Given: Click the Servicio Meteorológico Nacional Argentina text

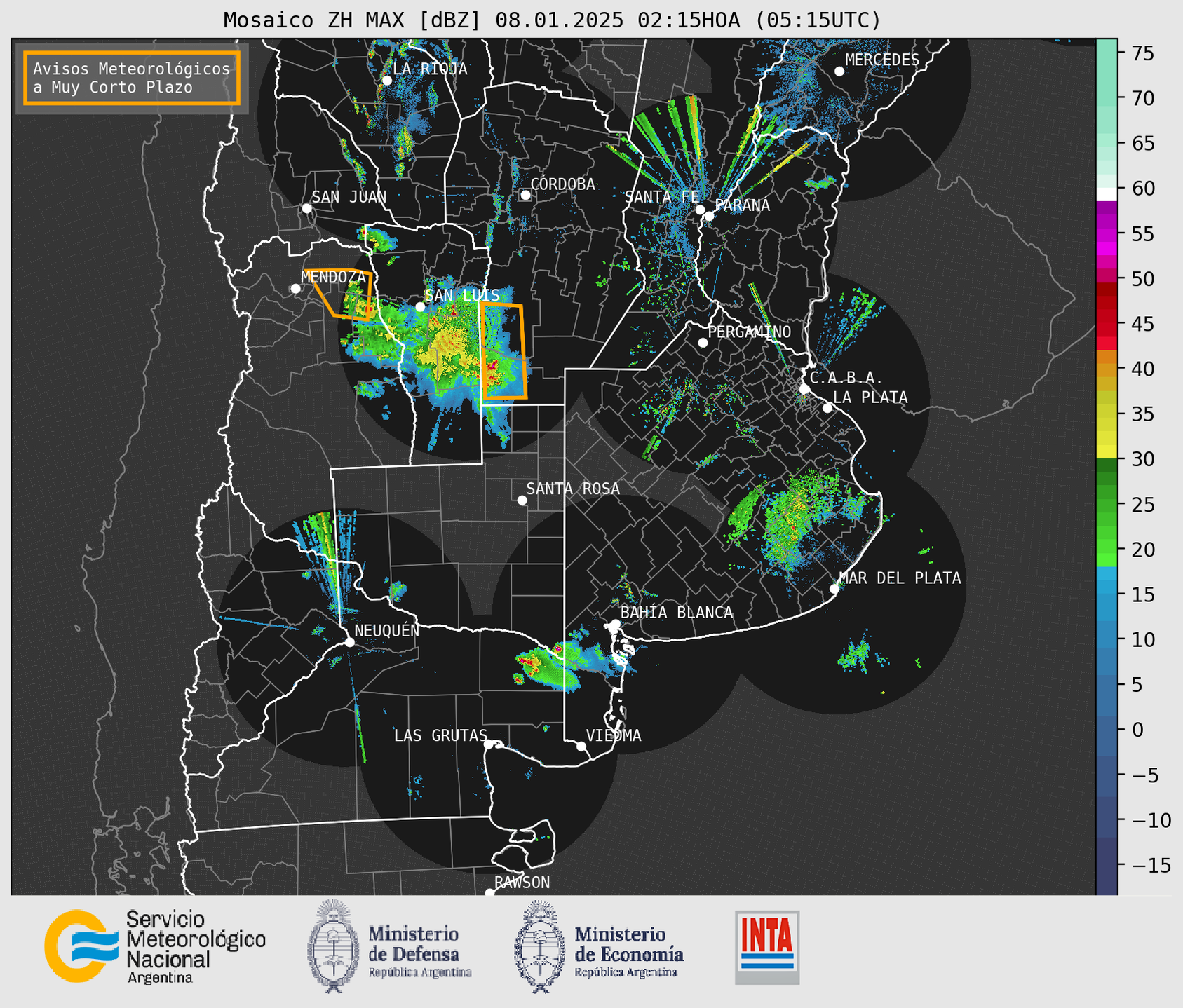Looking at the screenshot, I should (196, 946).
